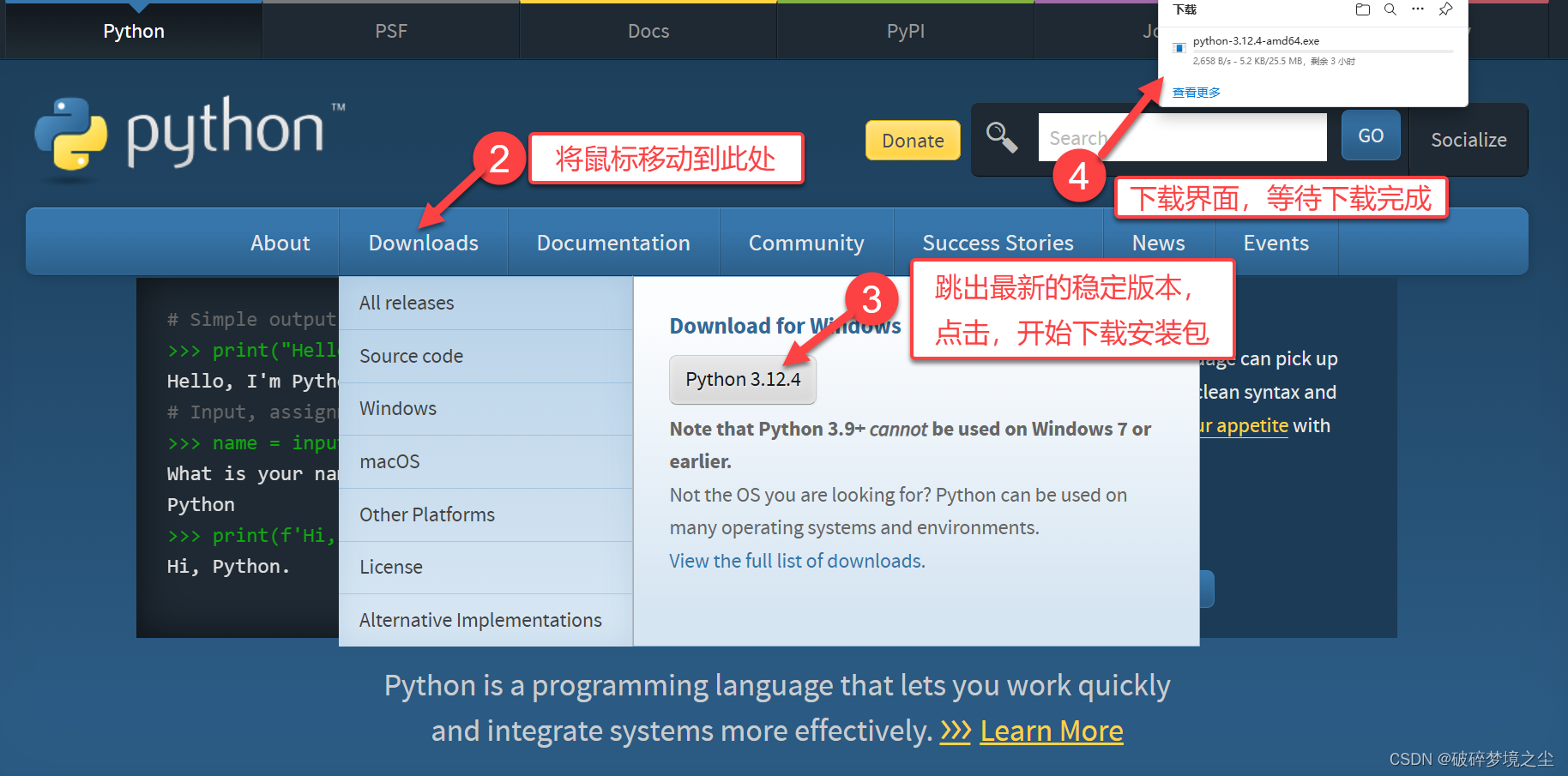Viewport: 1568px width, 776px height.
Task: Click search icon in downloads popup
Action: [x=1390, y=9]
